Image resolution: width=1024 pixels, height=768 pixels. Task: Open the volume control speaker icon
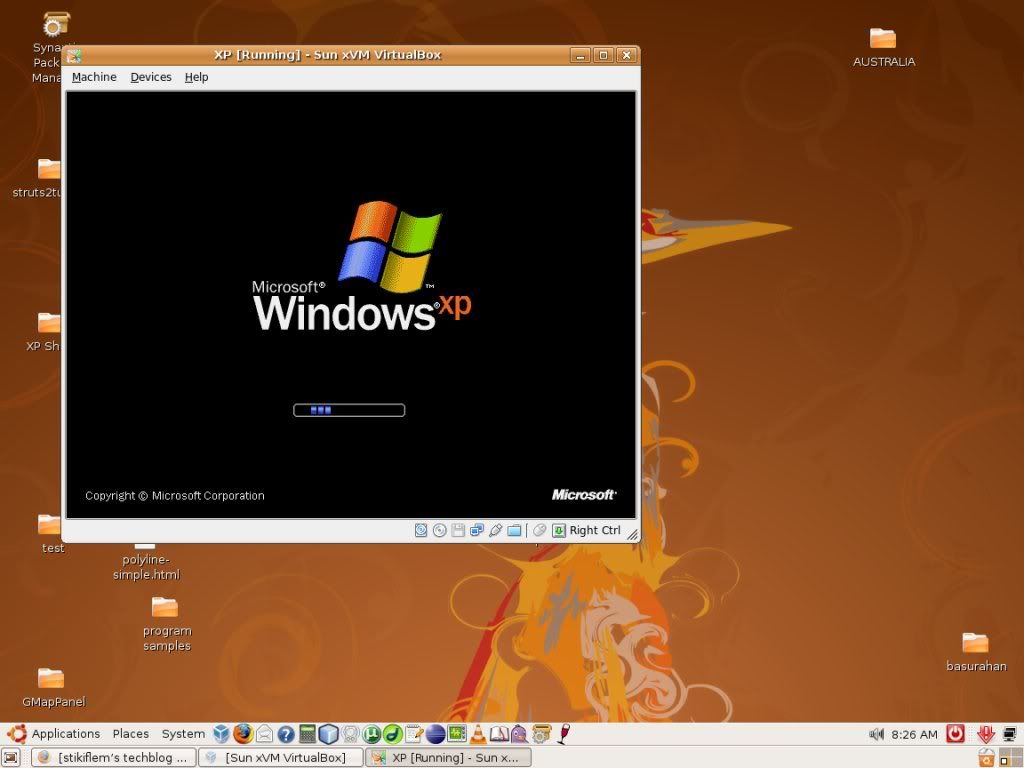point(877,734)
